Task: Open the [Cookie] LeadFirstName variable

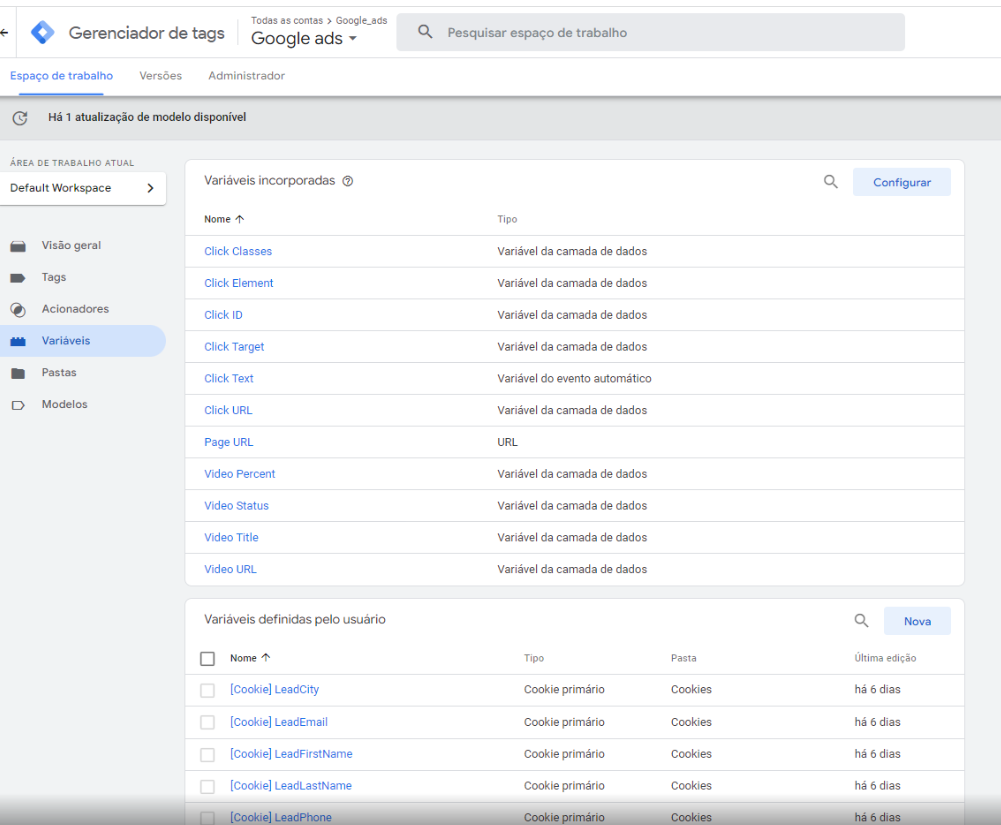Action: (291, 753)
